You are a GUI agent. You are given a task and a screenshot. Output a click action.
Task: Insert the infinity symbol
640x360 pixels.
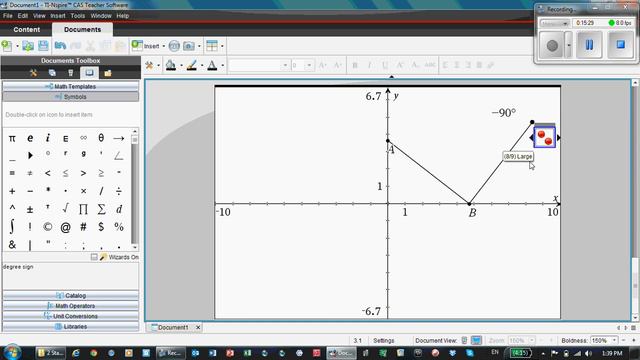83,138
